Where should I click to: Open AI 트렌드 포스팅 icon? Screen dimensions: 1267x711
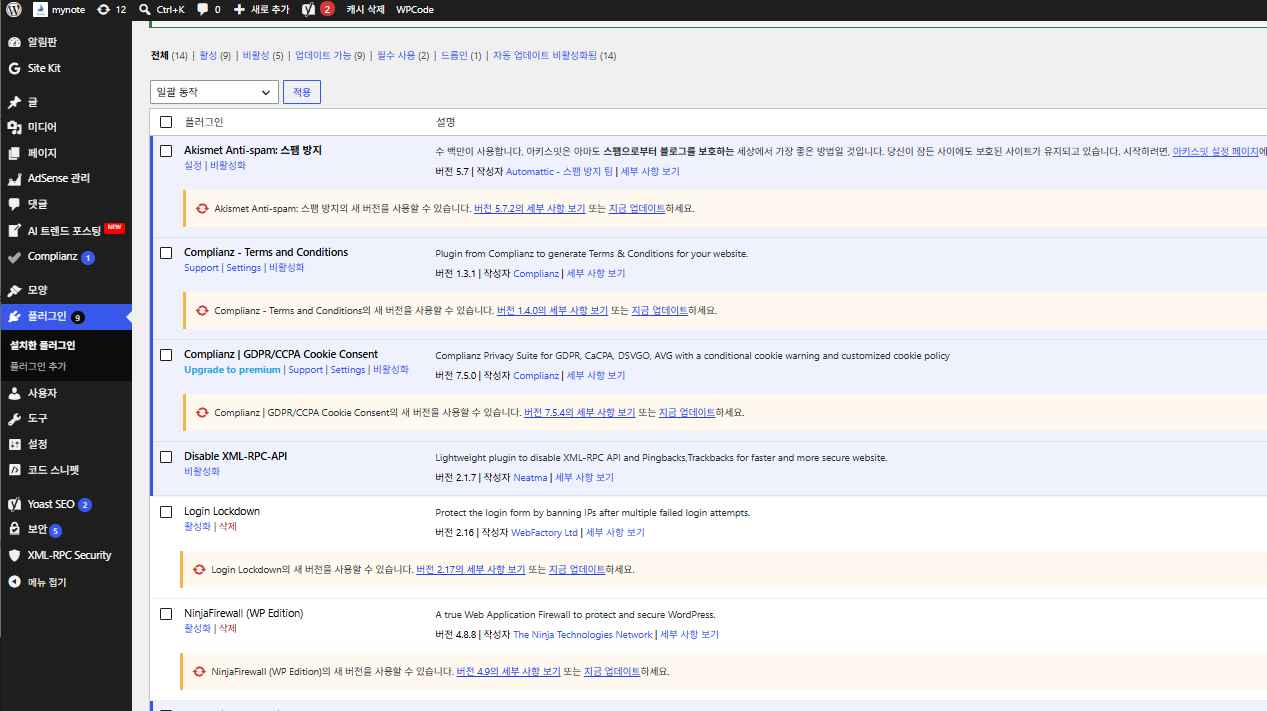14,230
